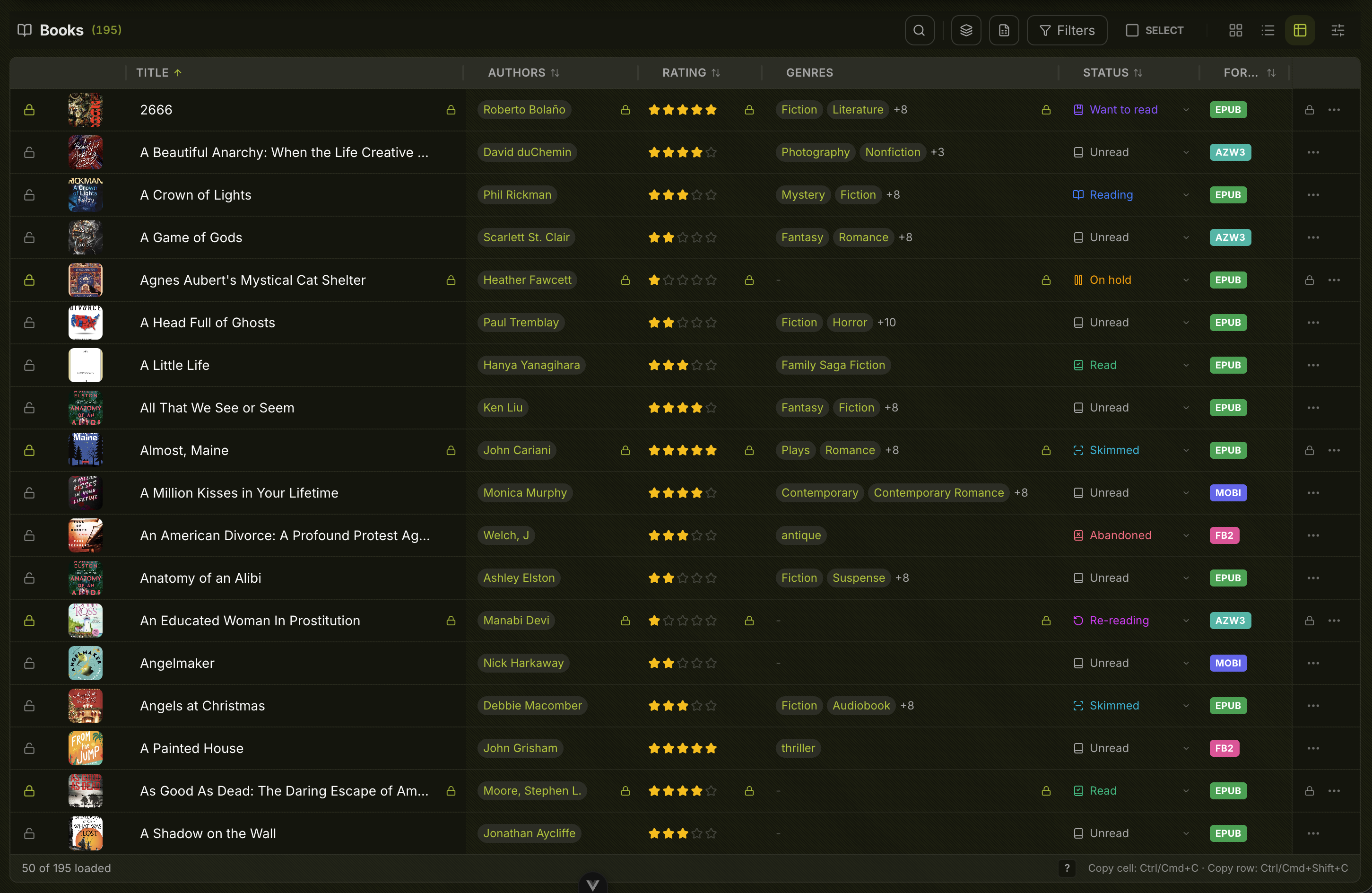
Task: Set rating stars for A Shadow on the Wall
Action: (683, 833)
